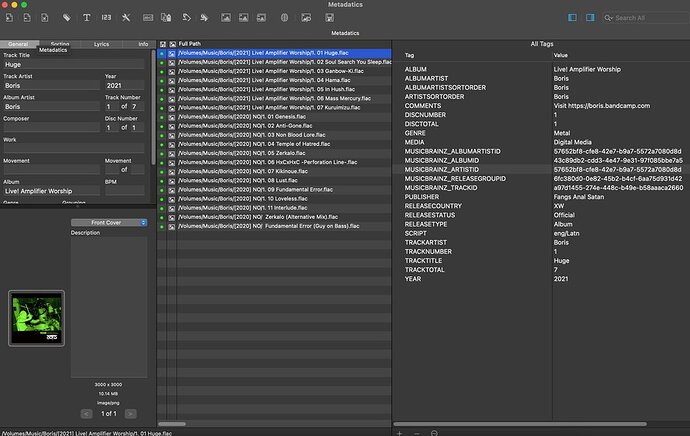This screenshot has height=436, width=690.
Task: Click artwork icon for 03 Ganbow-Ki.flac row
Action: point(172,71)
